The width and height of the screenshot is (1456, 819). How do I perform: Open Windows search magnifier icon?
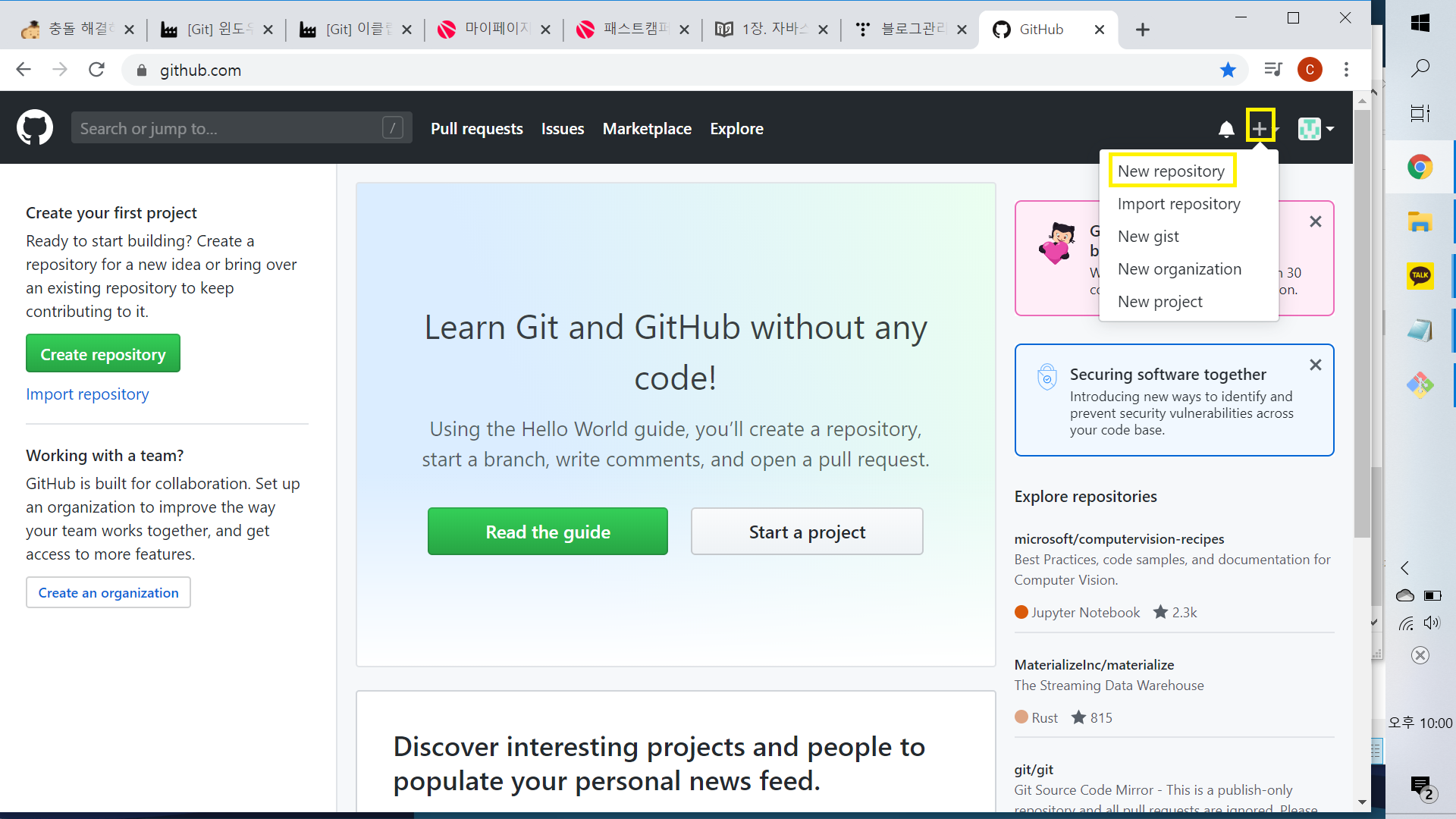click(x=1420, y=68)
